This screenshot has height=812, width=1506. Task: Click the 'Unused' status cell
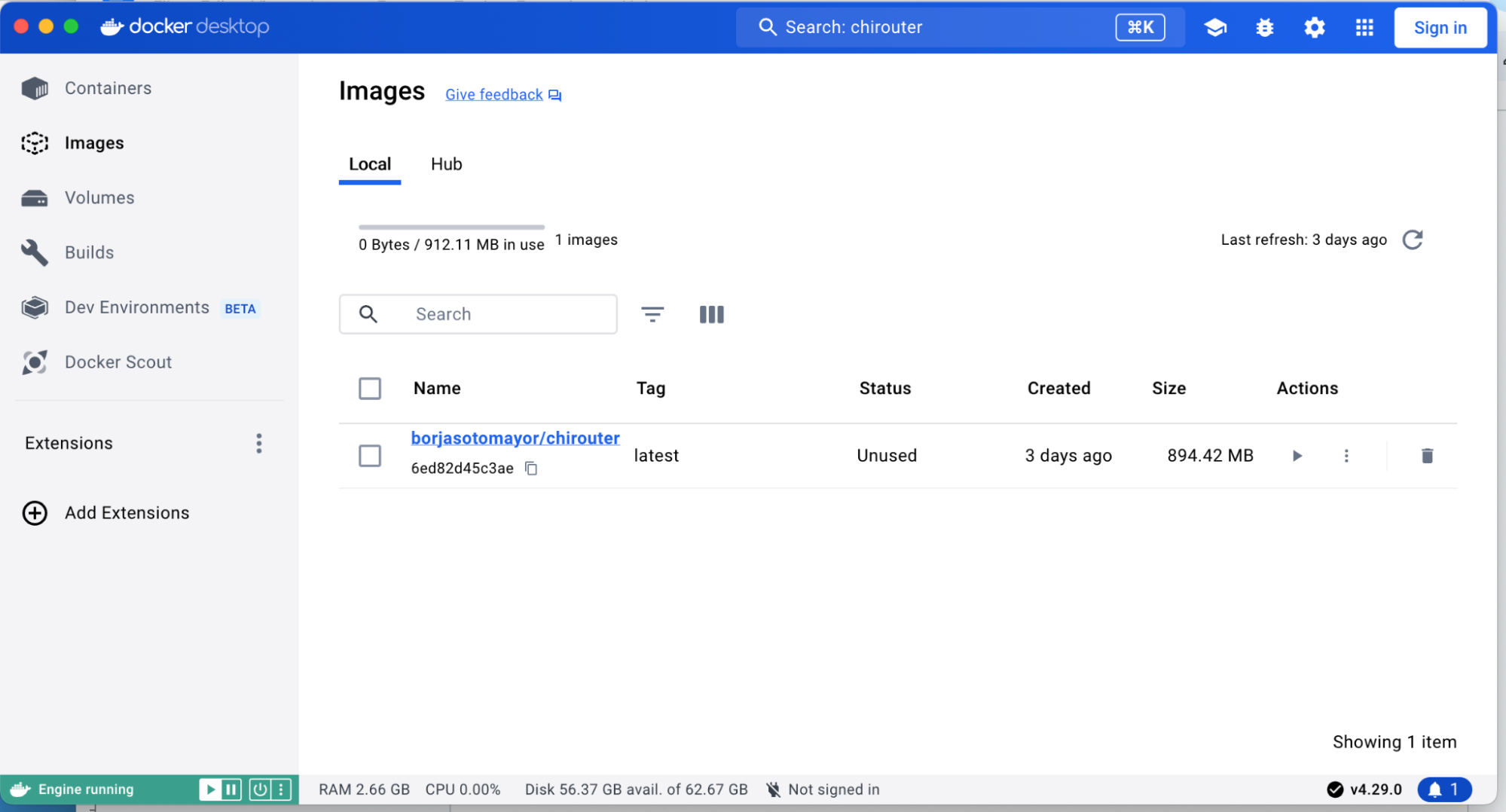(887, 456)
